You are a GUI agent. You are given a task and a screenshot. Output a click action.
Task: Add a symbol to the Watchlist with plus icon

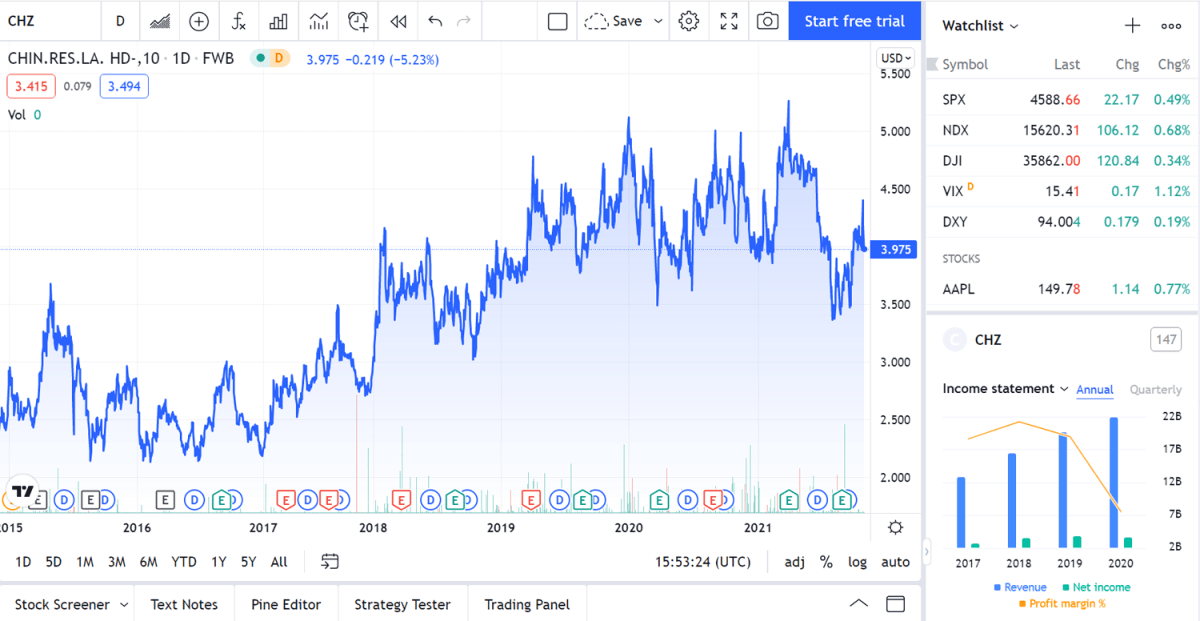pos(1132,26)
